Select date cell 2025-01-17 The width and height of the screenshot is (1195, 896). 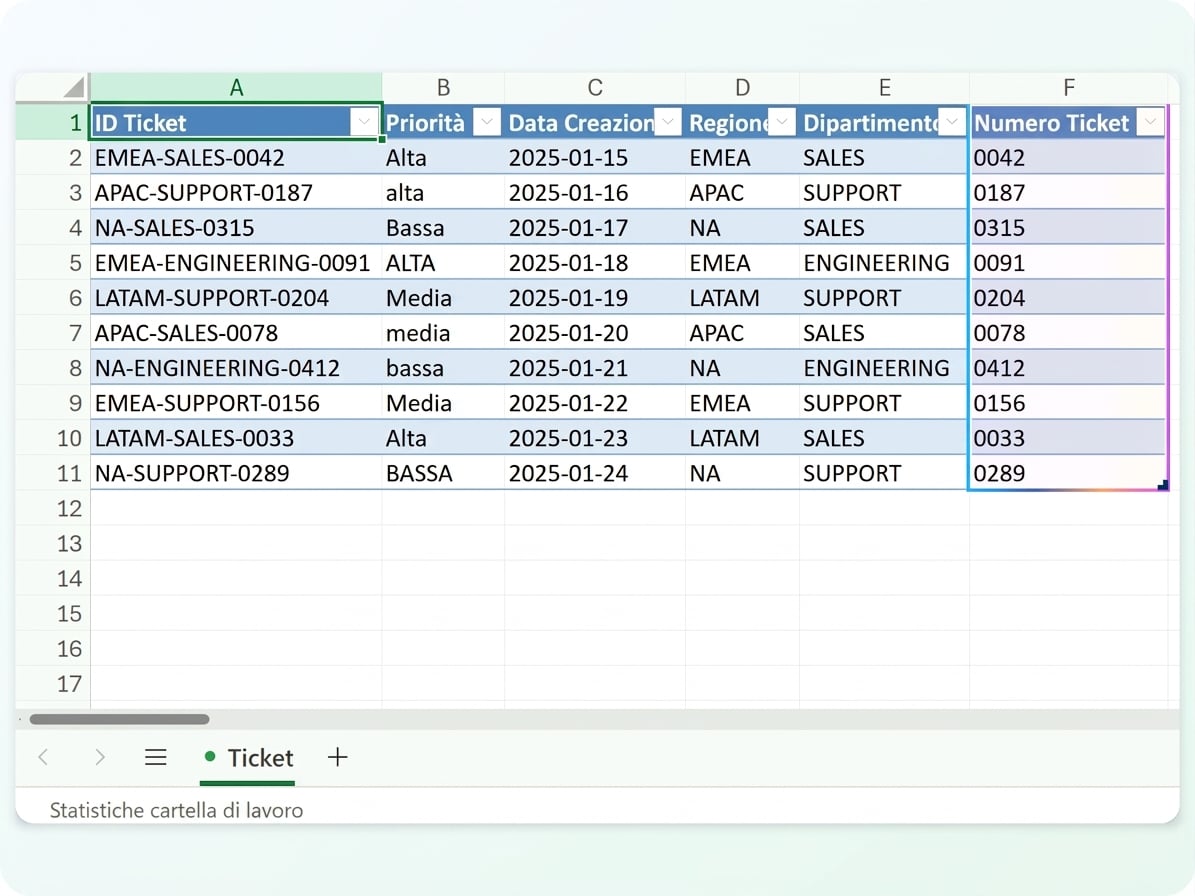tap(594, 228)
